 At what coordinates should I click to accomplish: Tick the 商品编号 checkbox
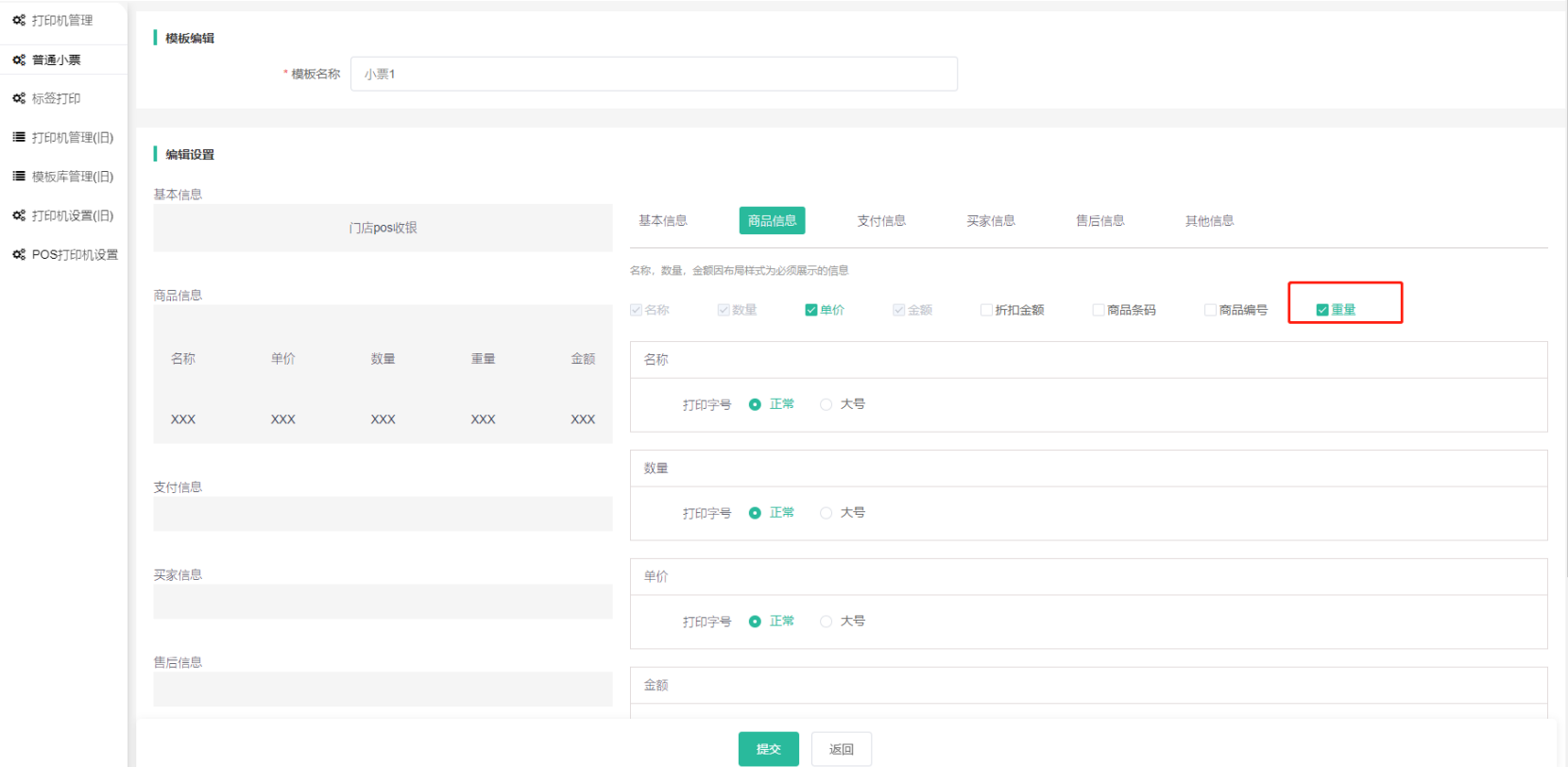[x=1210, y=310]
